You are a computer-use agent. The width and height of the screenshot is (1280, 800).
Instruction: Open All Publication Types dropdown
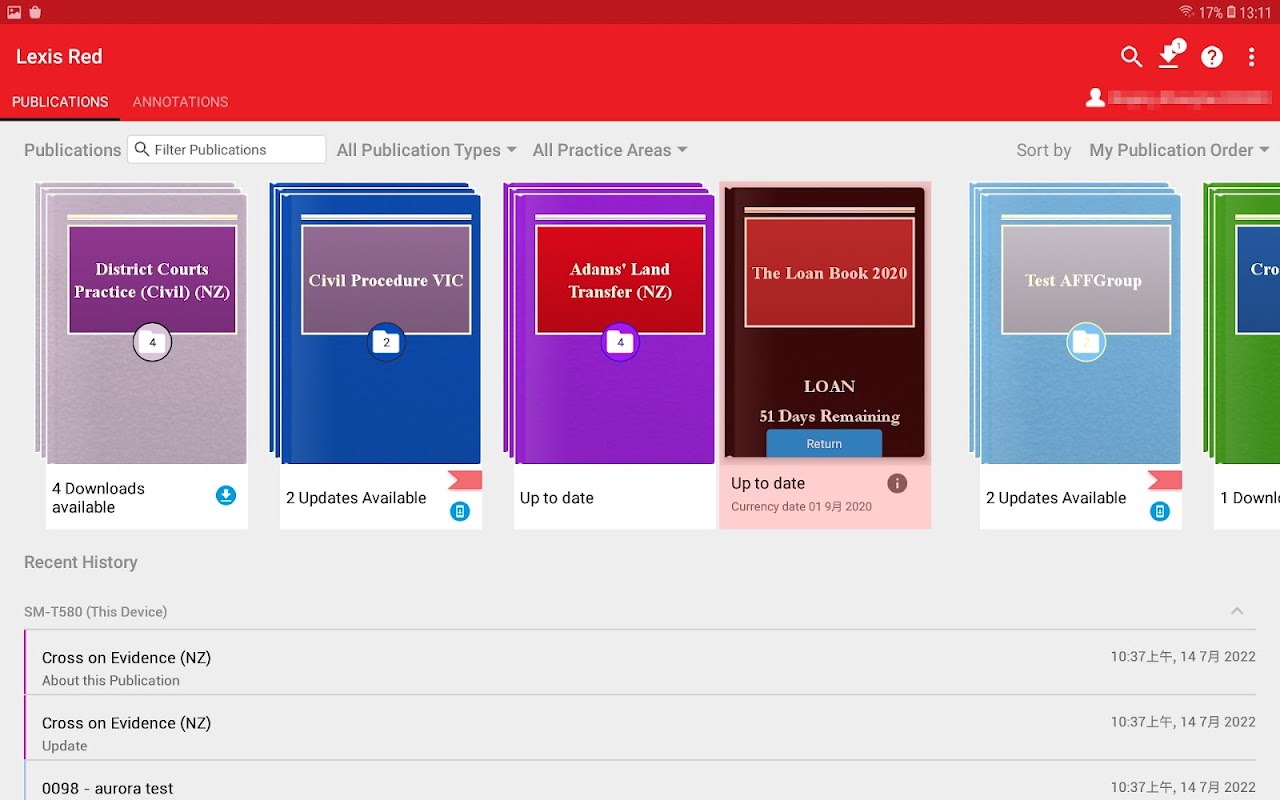click(427, 150)
